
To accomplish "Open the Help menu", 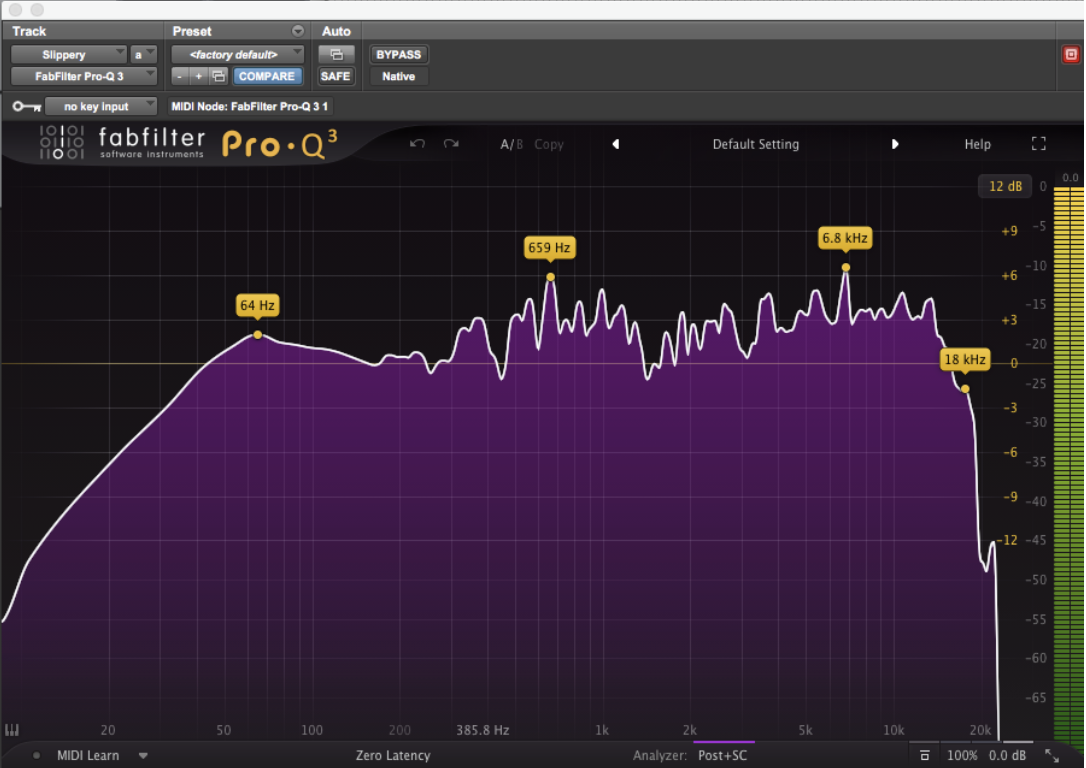I will tap(977, 144).
